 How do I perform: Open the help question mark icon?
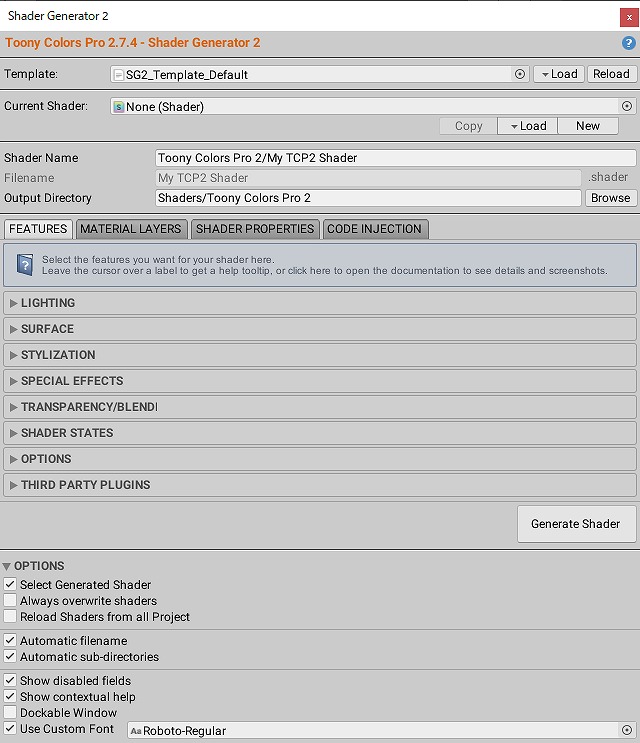628,43
